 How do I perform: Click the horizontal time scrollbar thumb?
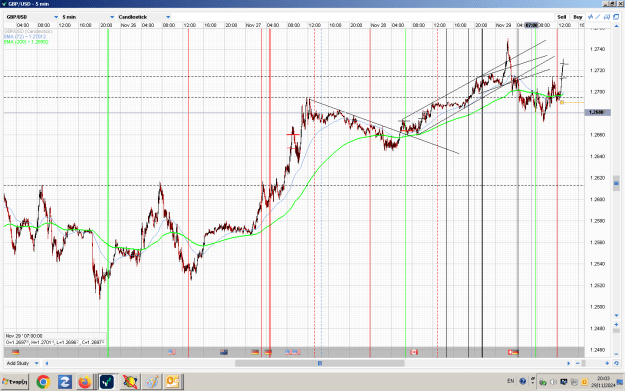pos(320,363)
